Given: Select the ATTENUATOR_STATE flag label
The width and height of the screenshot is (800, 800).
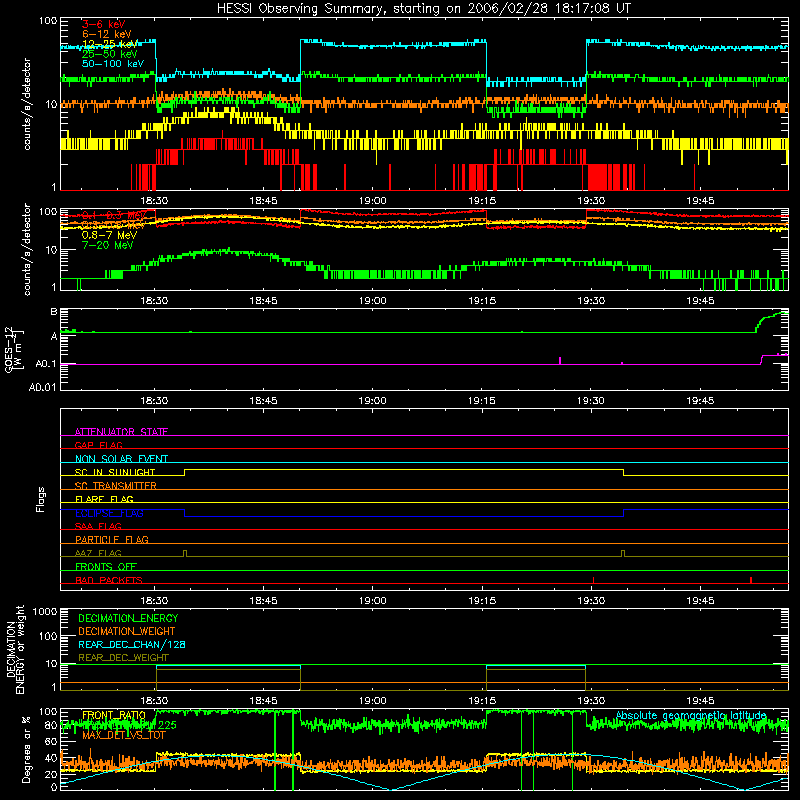Looking at the screenshot, I should (x=121, y=432).
